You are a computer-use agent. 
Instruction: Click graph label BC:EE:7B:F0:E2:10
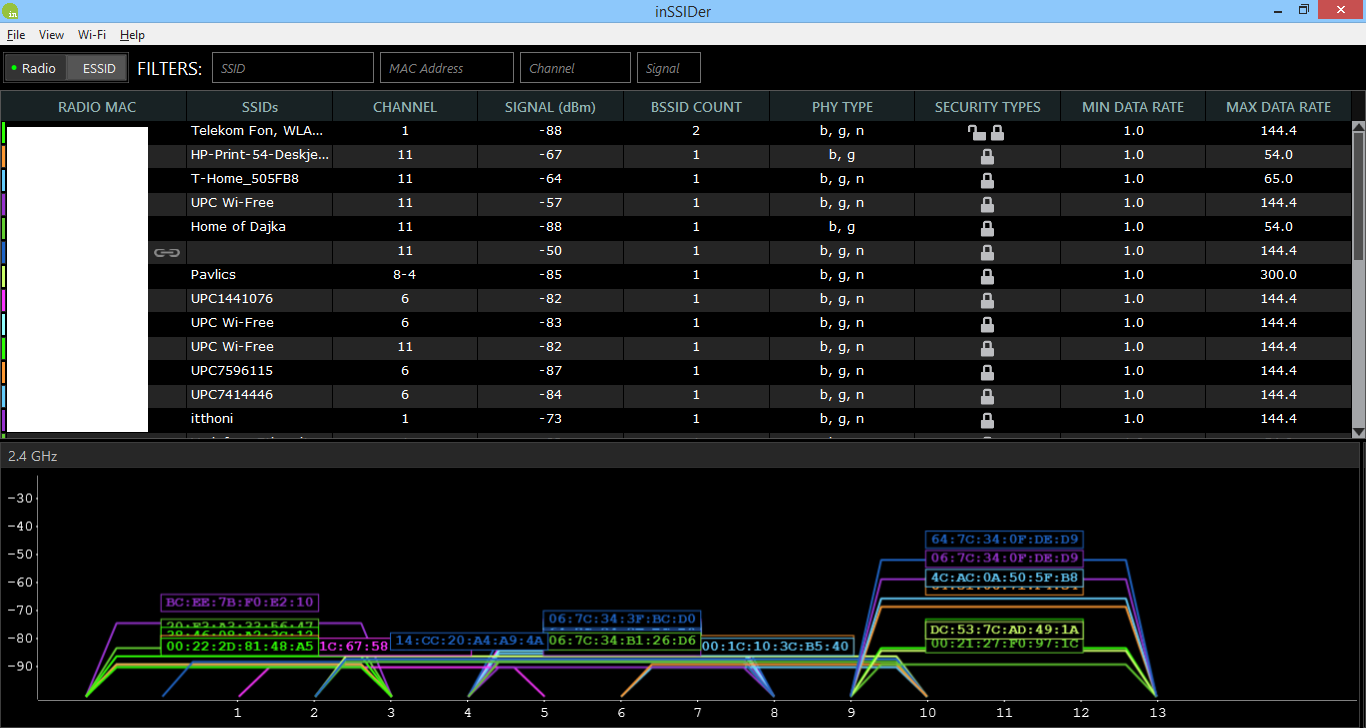[x=240, y=603]
